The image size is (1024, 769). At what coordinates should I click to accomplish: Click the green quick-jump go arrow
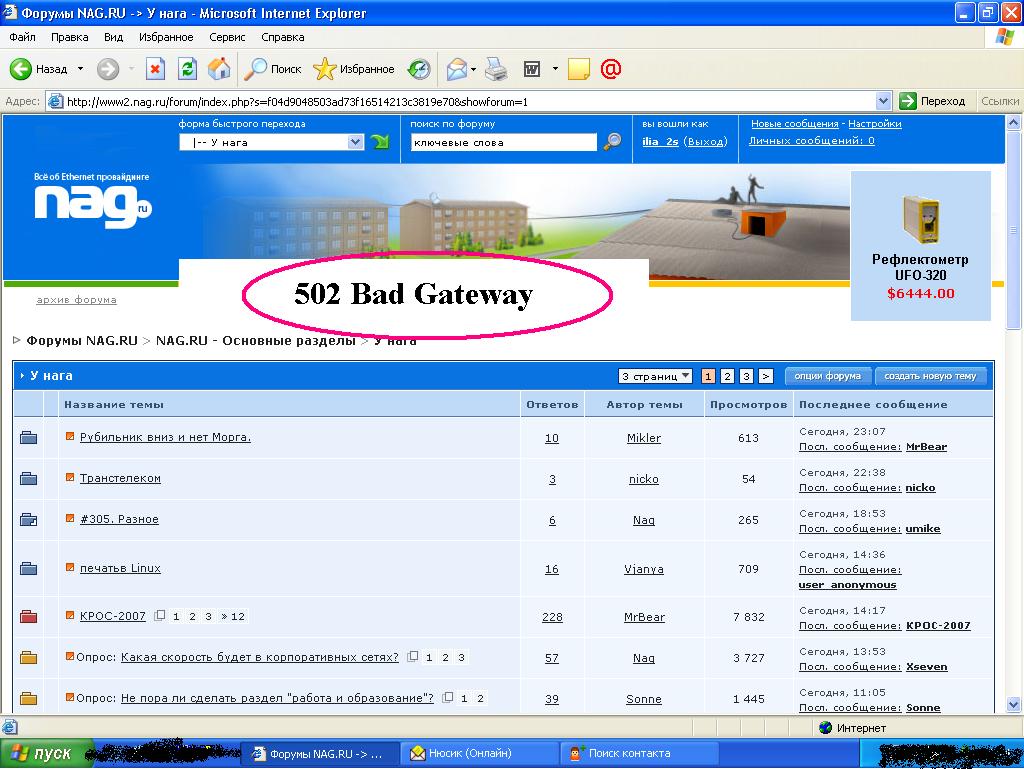(x=380, y=141)
